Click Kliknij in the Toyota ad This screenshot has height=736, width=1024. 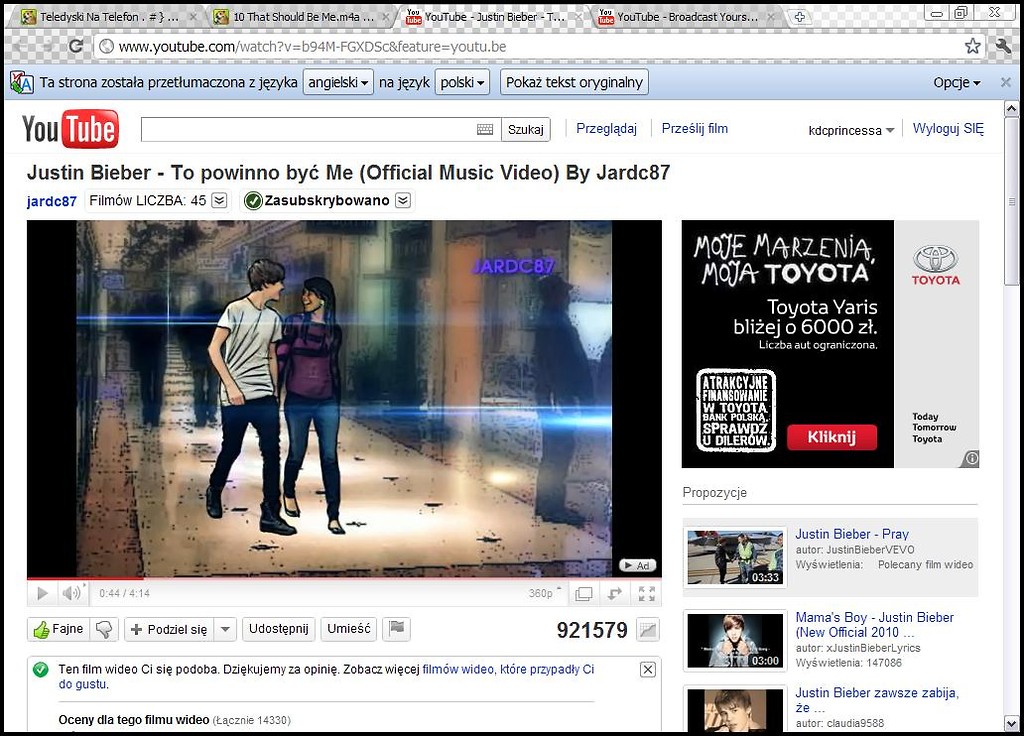click(831, 437)
